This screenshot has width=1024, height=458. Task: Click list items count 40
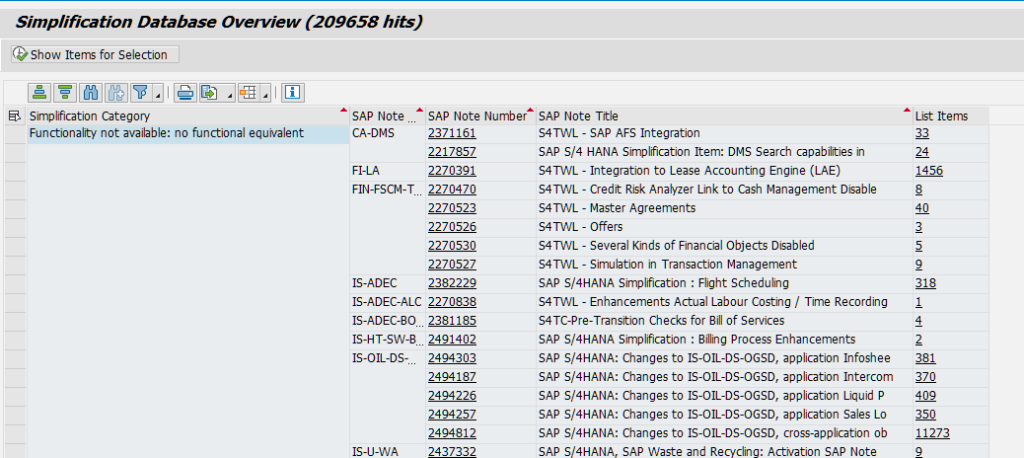pos(922,208)
